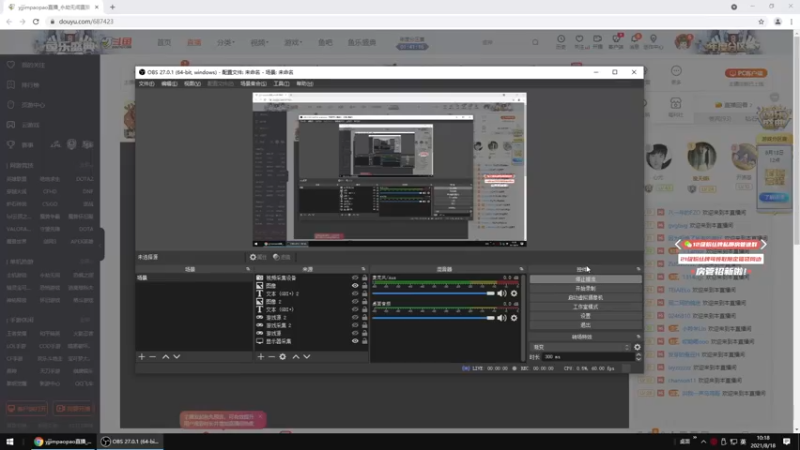This screenshot has width=800, height=450.
Task: Pop out the Scenes dock panel icon
Action: coord(248,269)
